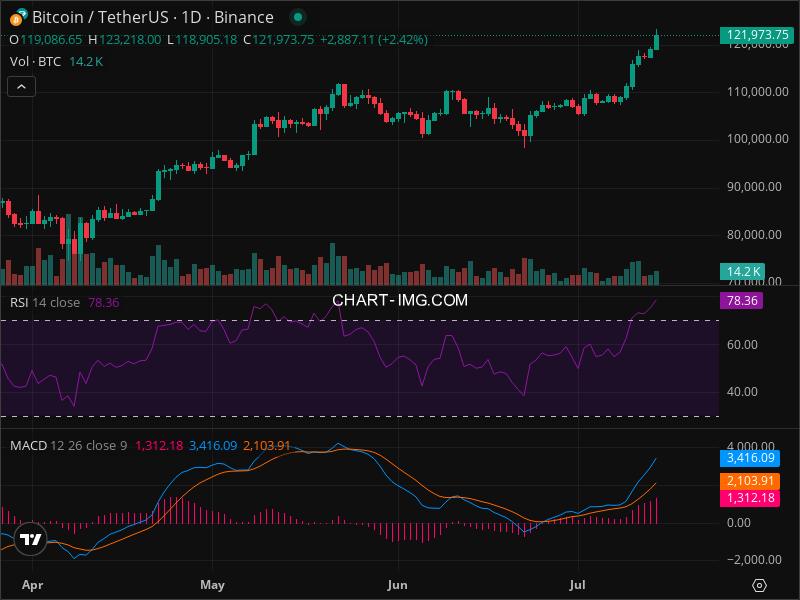The height and width of the screenshot is (600, 800).
Task: Click the 14.2 K value beside Vol · BTC
Action: [86, 62]
